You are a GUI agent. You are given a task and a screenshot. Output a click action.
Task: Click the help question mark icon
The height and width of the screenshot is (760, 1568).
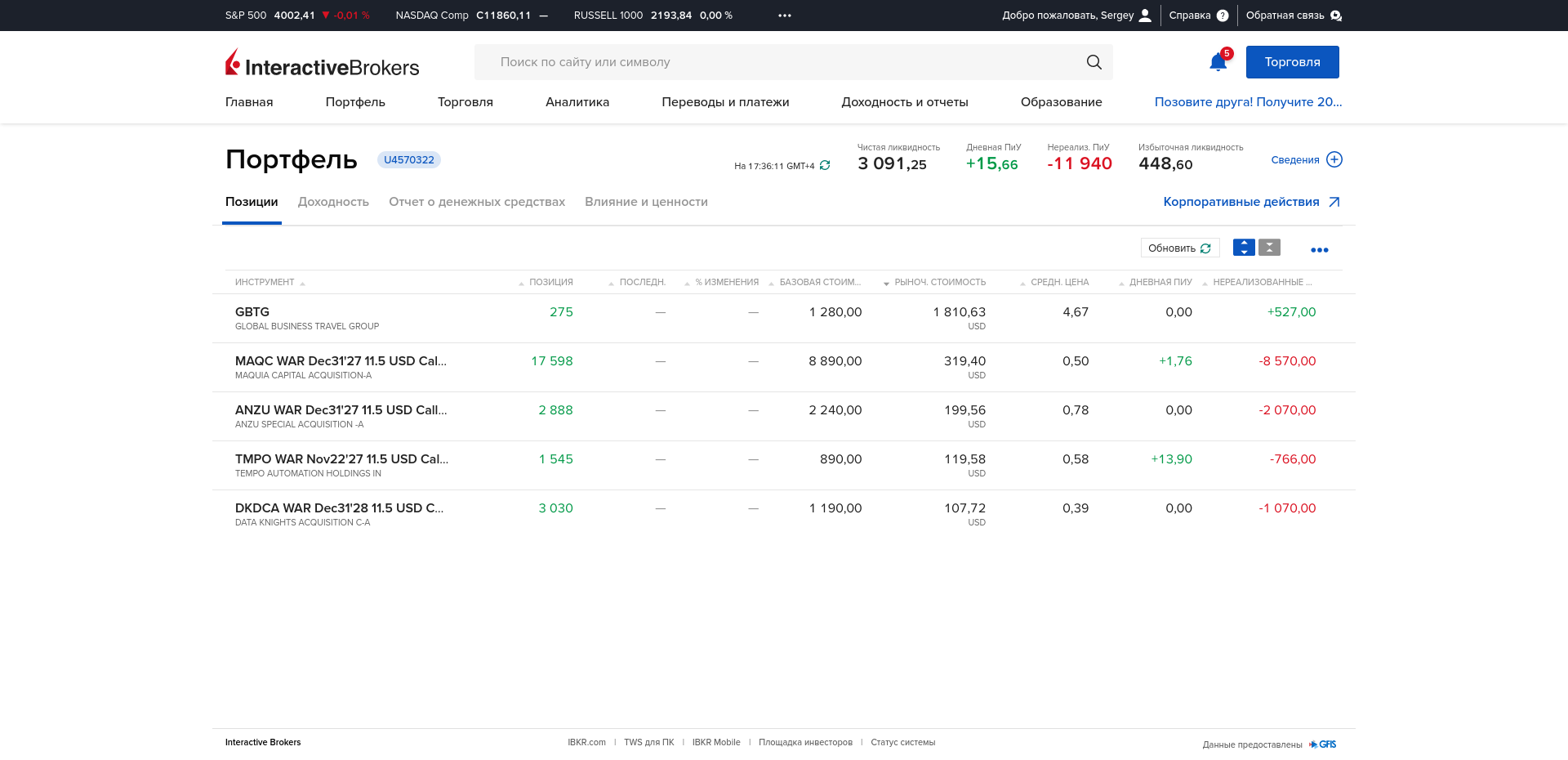point(1223,16)
